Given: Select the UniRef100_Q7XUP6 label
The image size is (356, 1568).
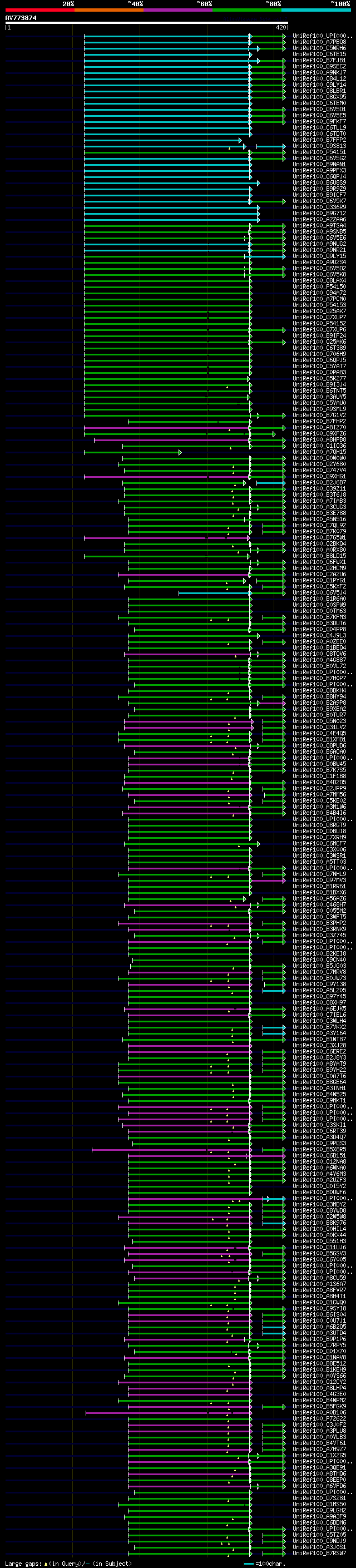Looking at the screenshot, I should (x=319, y=329).
